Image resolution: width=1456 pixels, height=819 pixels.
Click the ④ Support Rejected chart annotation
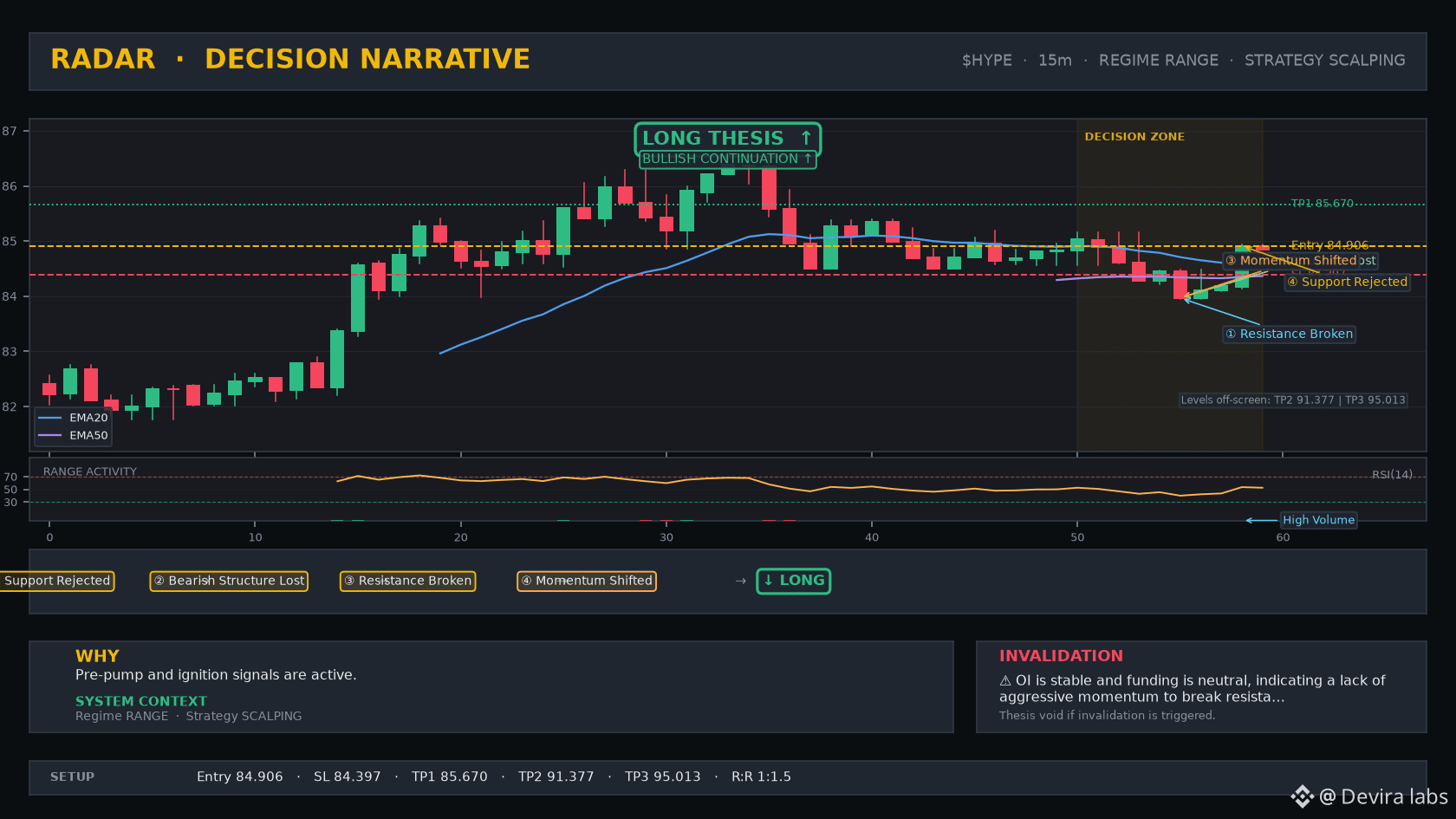1347,282
